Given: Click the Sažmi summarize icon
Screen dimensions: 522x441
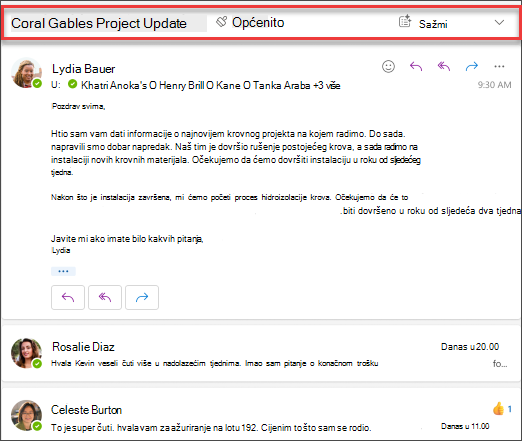Looking at the screenshot, I should [405, 21].
